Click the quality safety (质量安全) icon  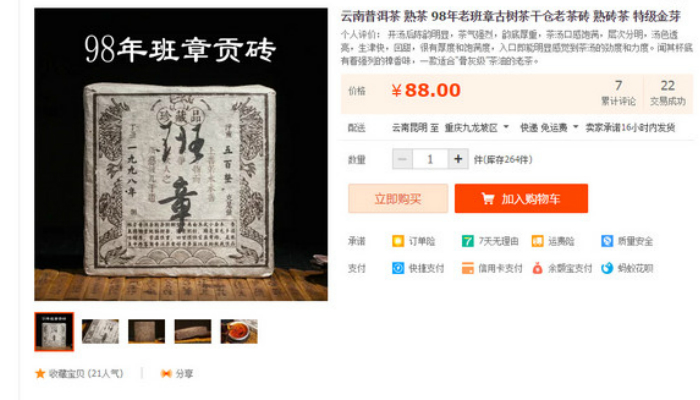[607, 242]
